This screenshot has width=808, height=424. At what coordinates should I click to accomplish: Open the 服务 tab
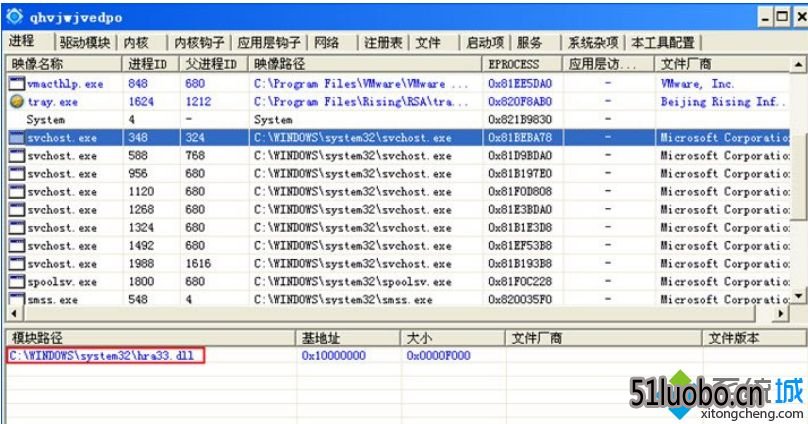(x=529, y=42)
